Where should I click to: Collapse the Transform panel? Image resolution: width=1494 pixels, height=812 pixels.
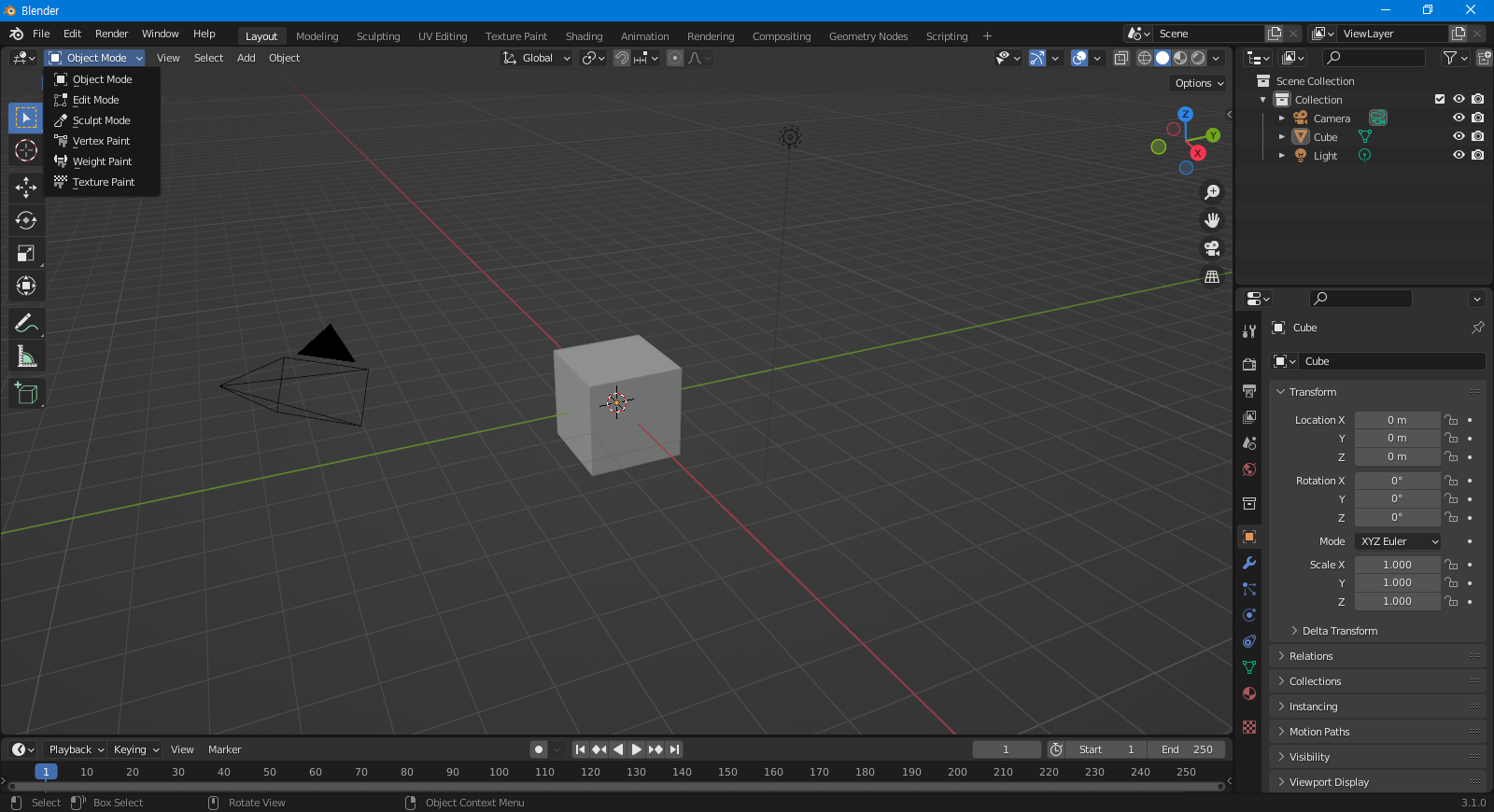coord(1377,392)
